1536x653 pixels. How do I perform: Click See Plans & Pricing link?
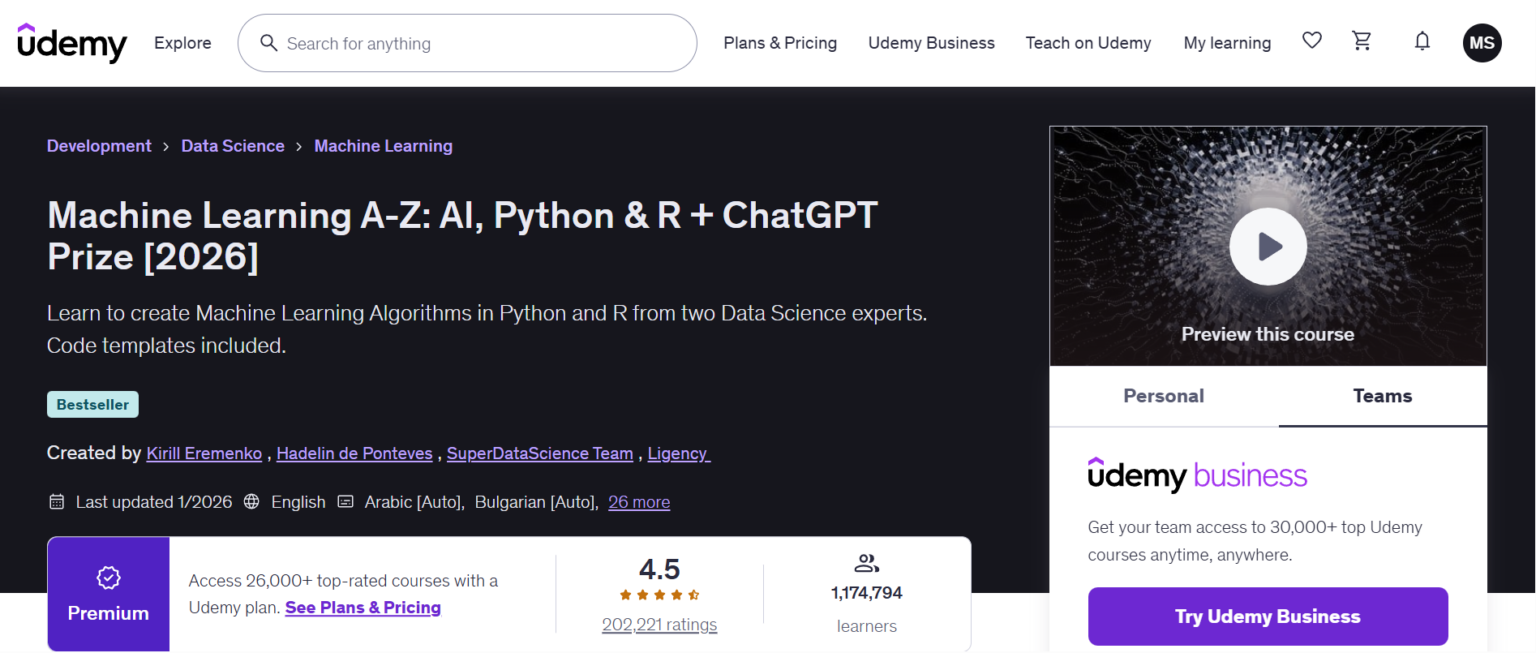(363, 608)
